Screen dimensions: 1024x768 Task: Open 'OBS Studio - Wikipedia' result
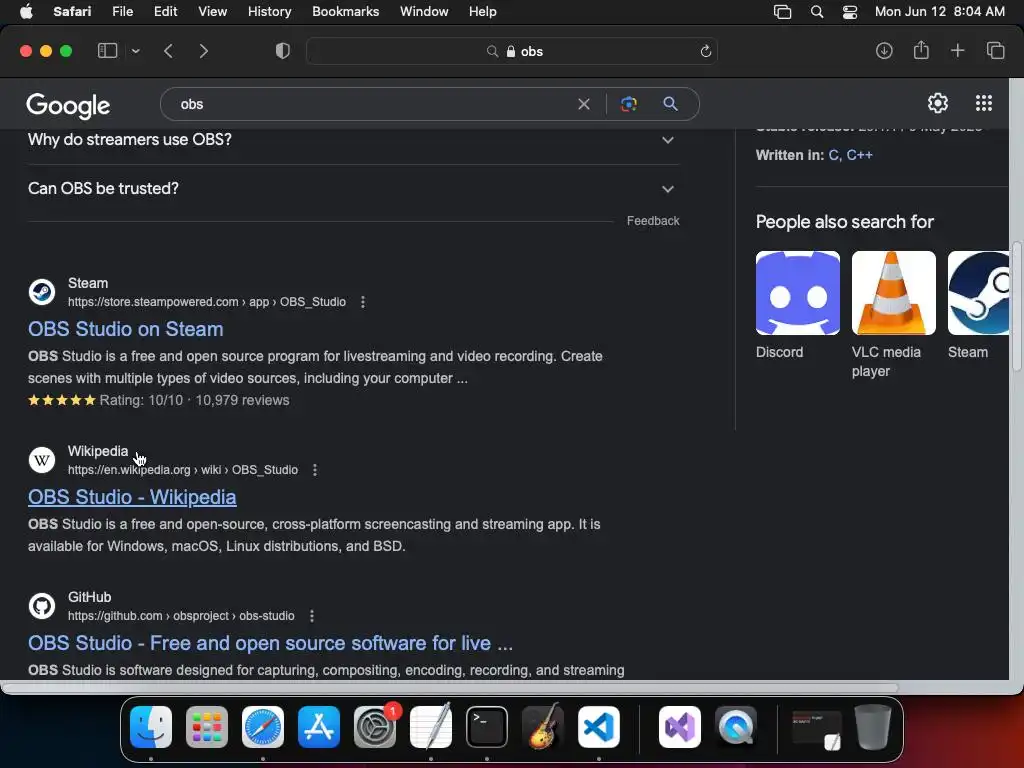tap(132, 497)
